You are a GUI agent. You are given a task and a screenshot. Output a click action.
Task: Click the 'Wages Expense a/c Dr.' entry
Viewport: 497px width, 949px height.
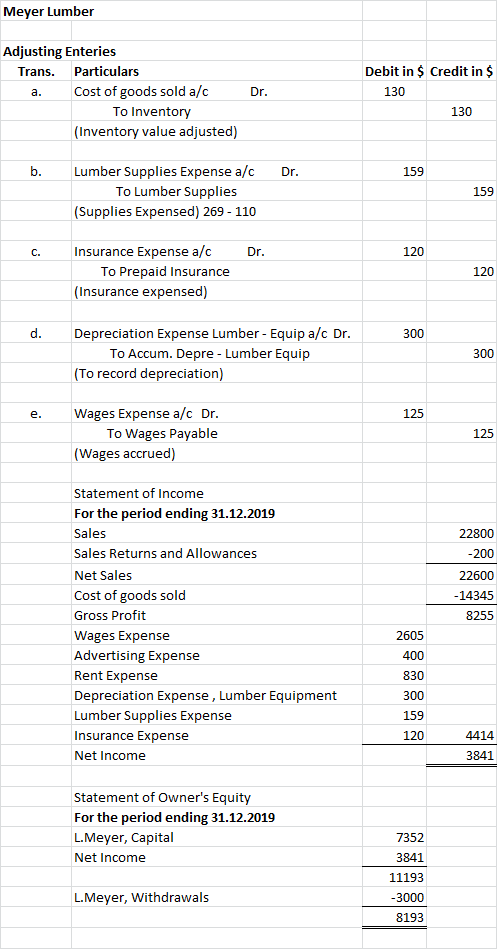point(146,414)
